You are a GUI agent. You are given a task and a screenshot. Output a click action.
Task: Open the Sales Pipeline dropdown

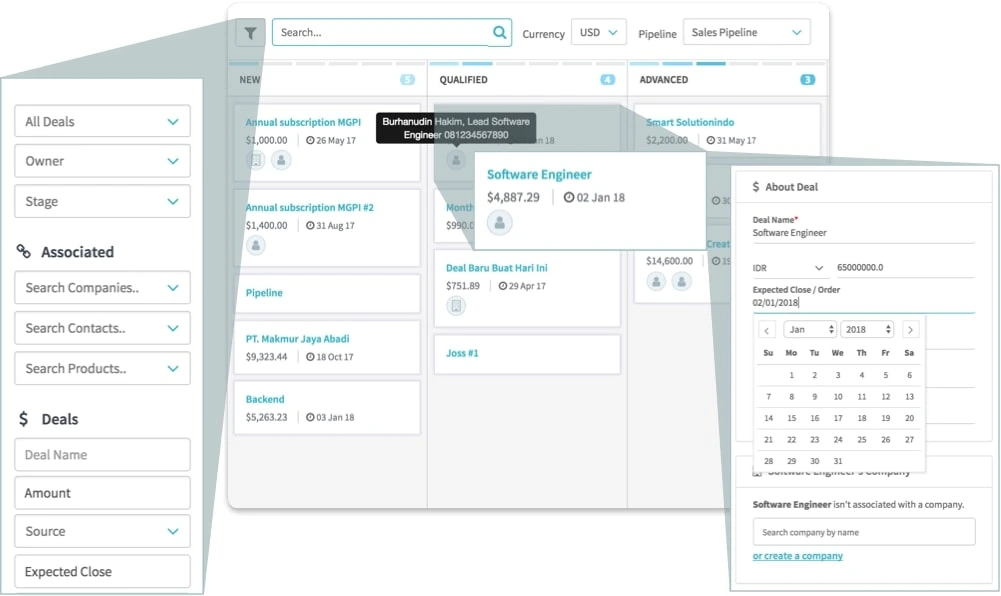pyautogui.click(x=746, y=32)
